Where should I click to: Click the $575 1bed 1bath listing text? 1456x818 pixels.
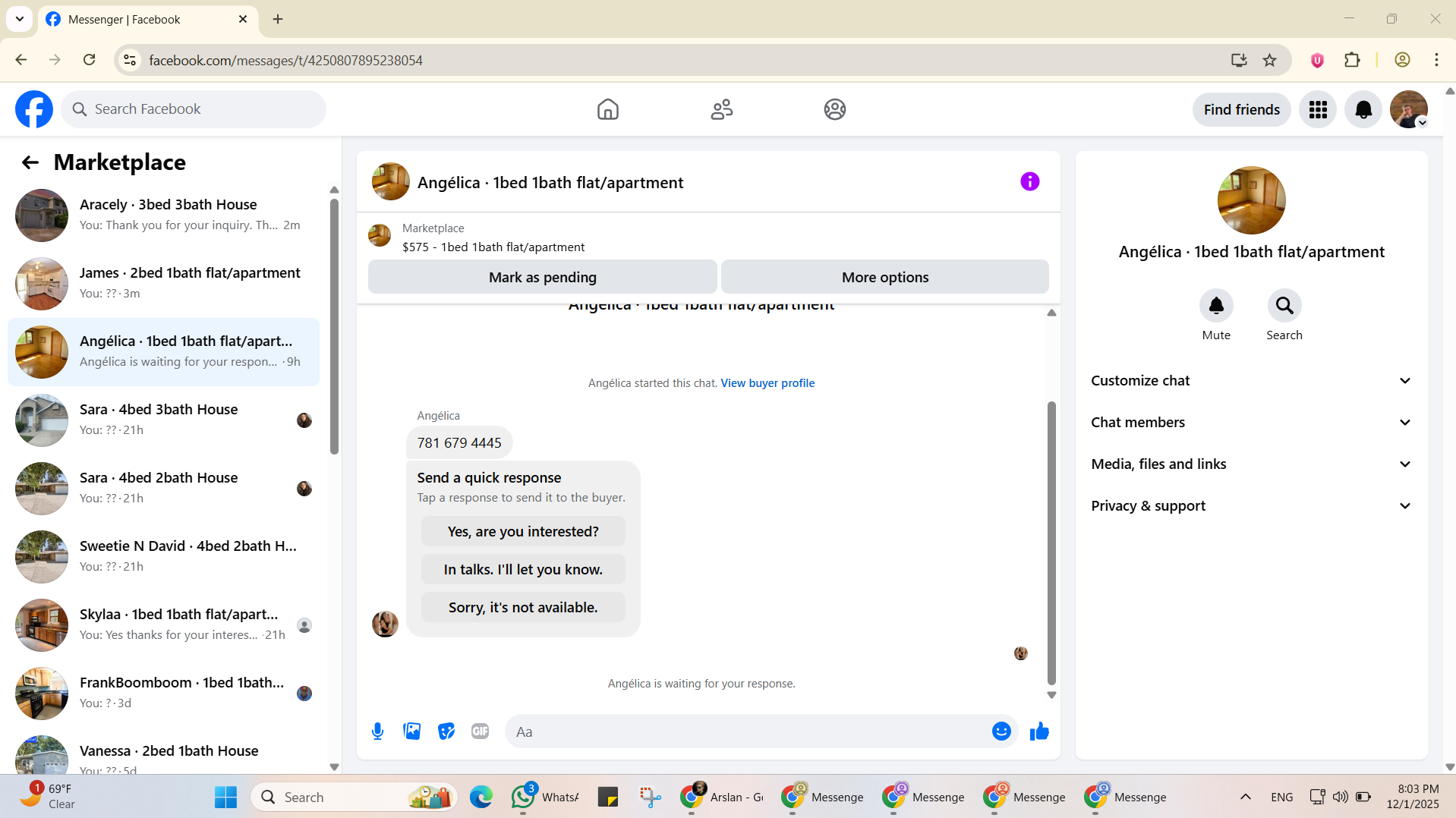(x=493, y=247)
